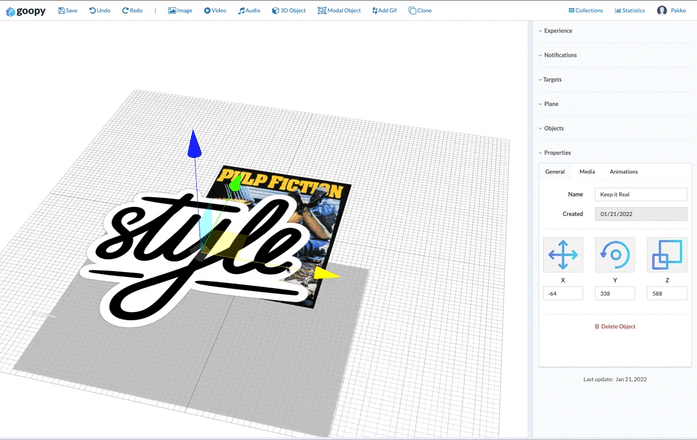Screen dimensions: 697x440
Task: Select the rotate tool icon
Action: (x=615, y=255)
